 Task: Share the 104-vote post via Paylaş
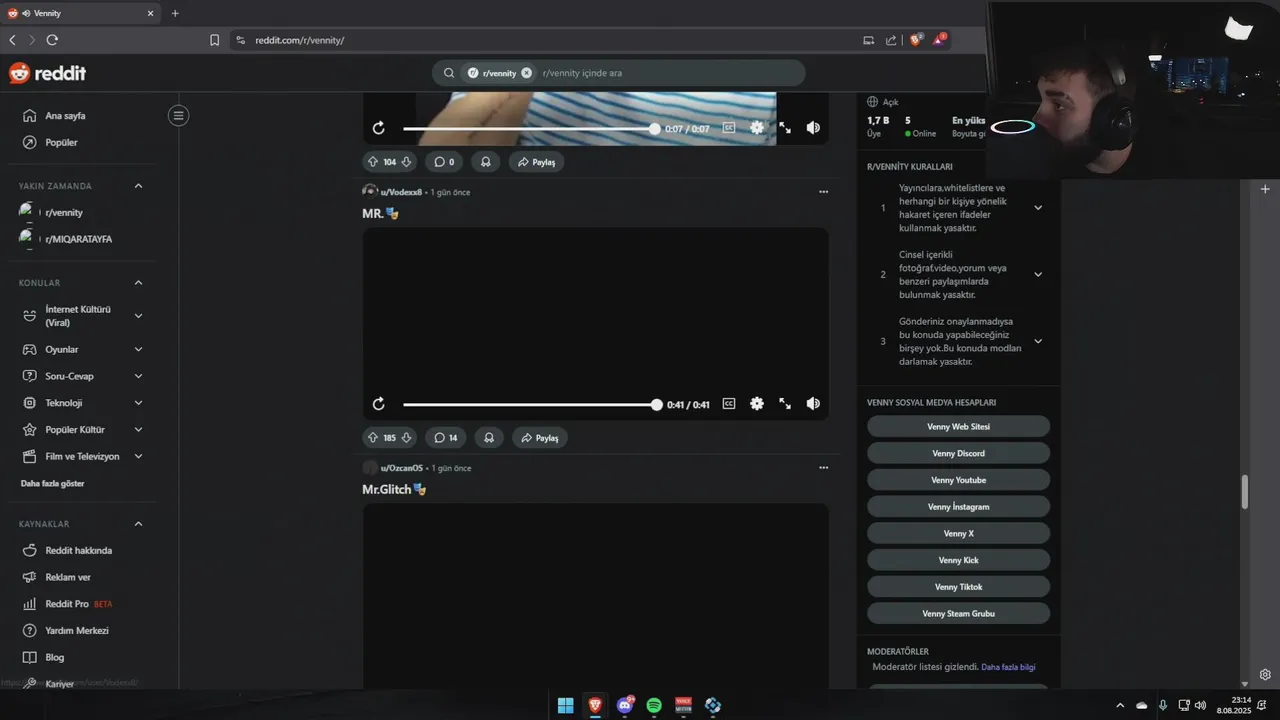tap(536, 162)
